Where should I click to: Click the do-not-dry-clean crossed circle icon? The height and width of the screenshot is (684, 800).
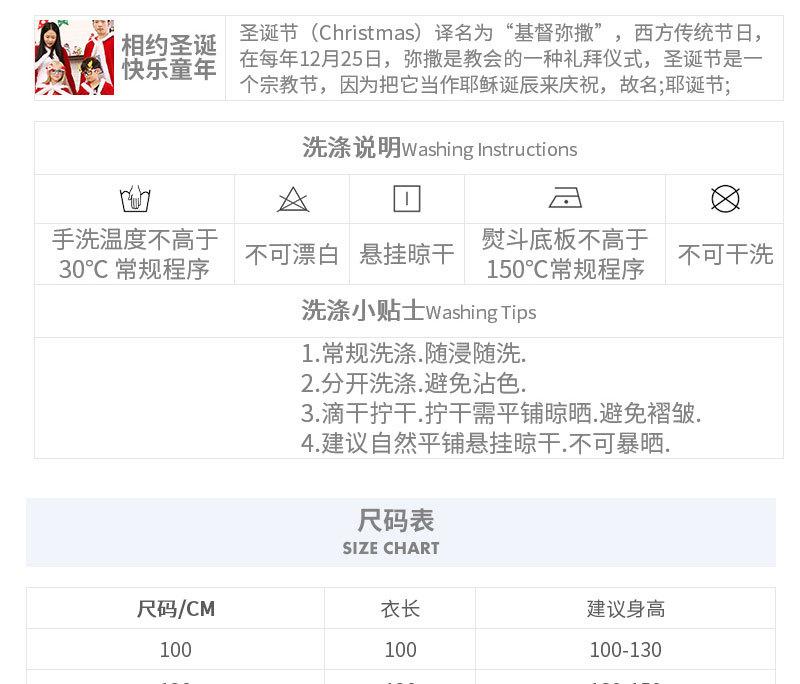[x=725, y=199]
